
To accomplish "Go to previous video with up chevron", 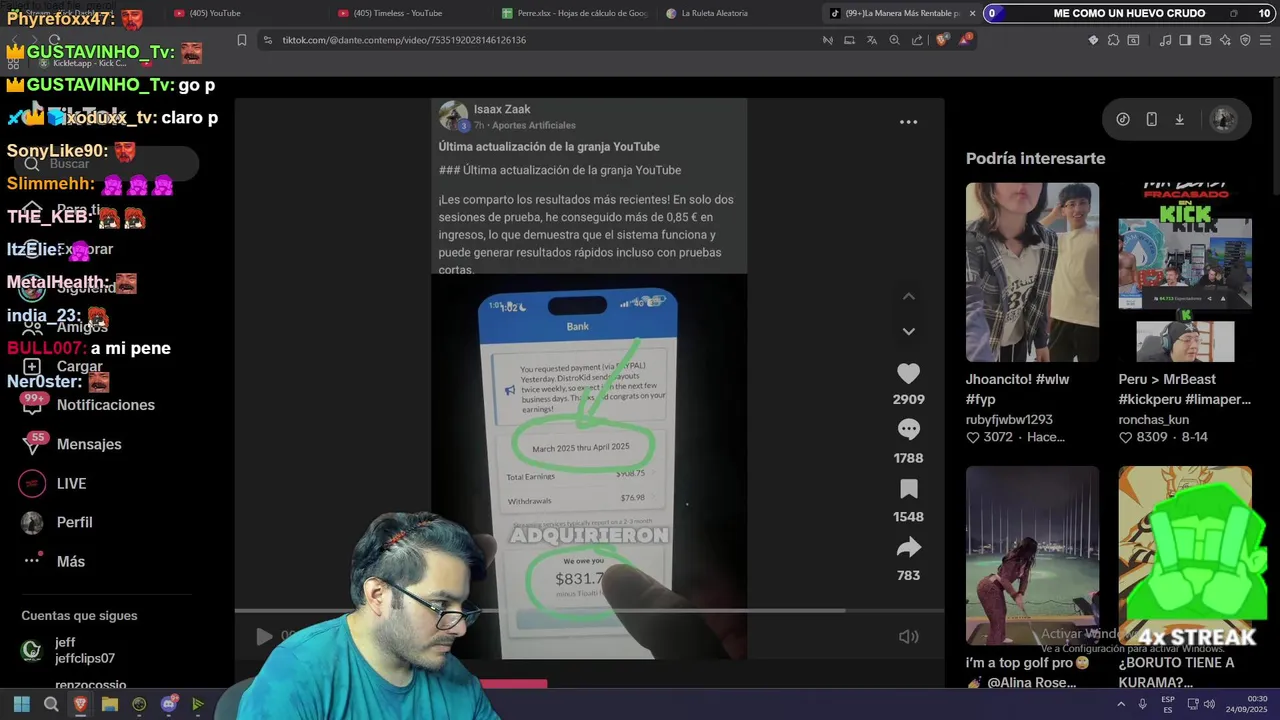I will (x=908, y=296).
